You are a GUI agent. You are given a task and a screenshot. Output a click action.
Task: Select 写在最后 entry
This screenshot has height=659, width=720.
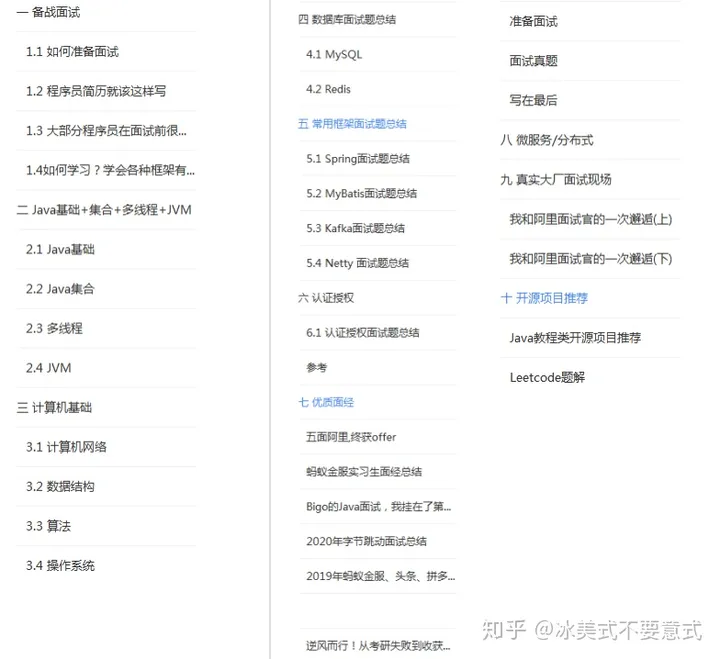(x=534, y=101)
